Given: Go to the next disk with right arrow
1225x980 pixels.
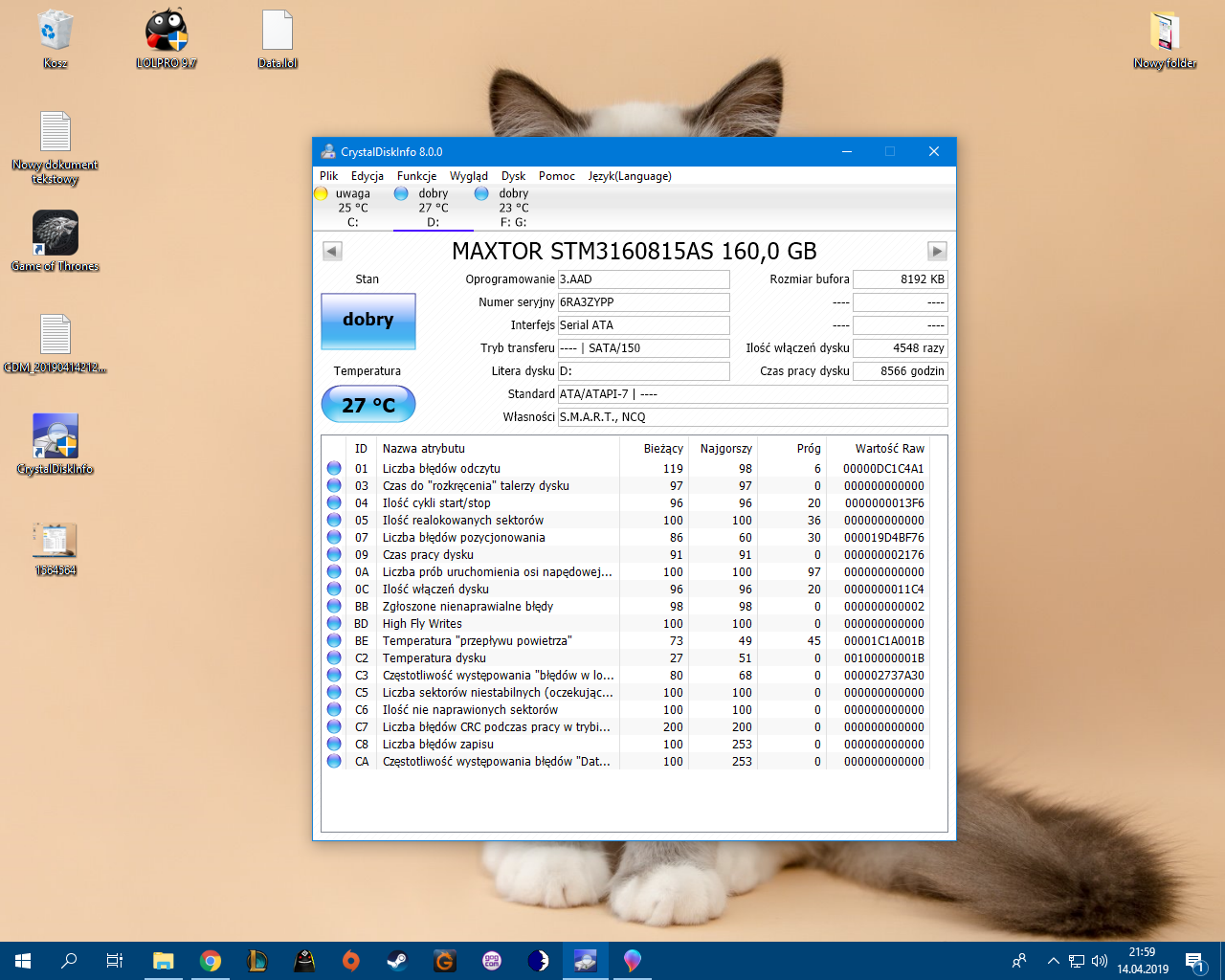Looking at the screenshot, I should click(x=937, y=251).
